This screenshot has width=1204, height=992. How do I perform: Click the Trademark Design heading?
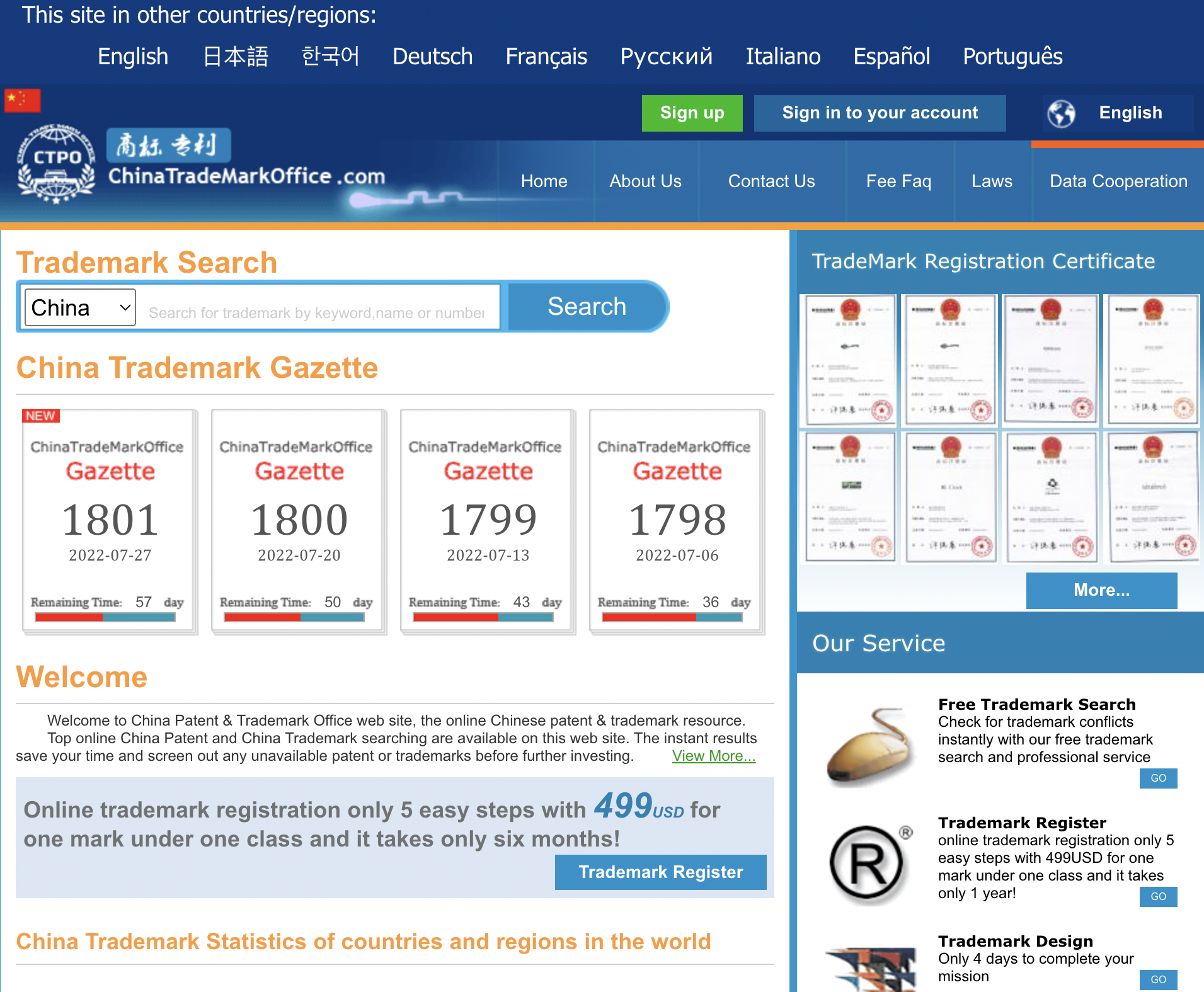[1015, 941]
